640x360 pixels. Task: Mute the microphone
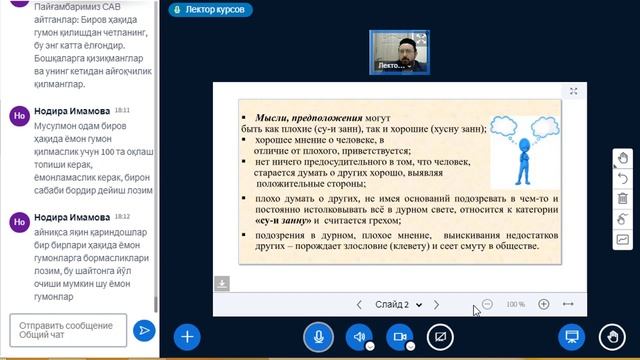point(318,337)
